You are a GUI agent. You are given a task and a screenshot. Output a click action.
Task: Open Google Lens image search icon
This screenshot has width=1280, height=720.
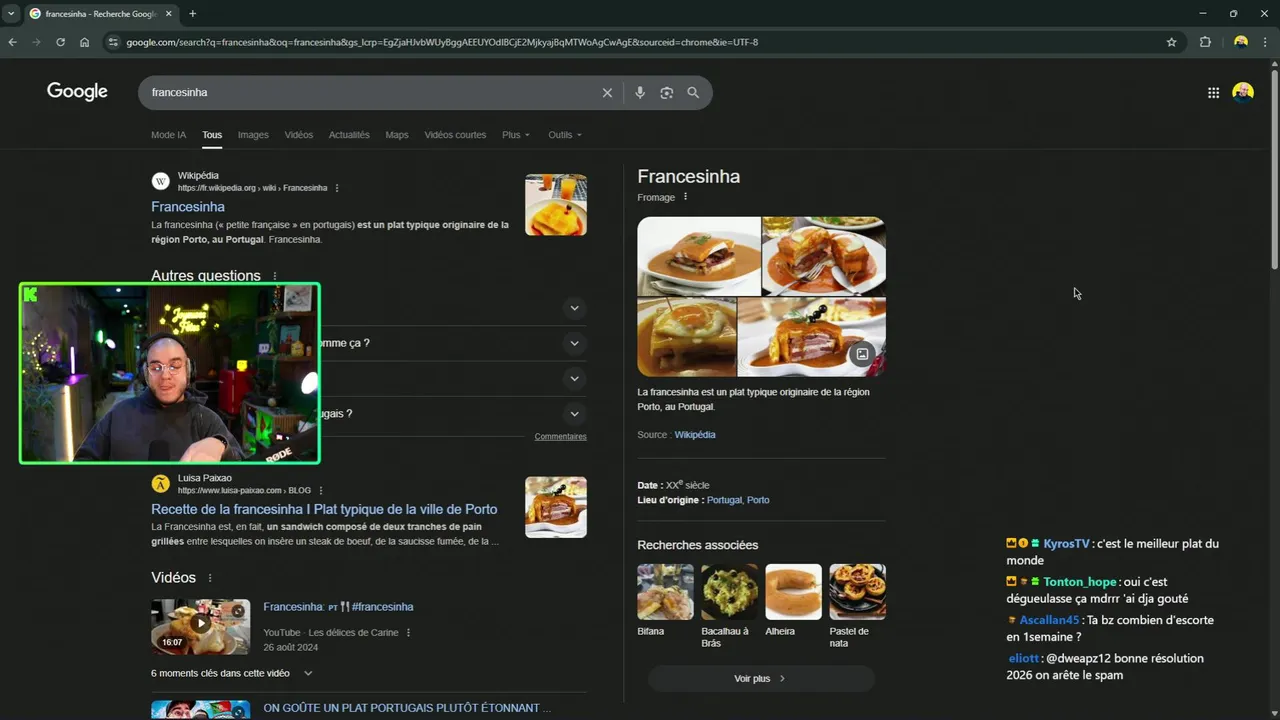(667, 92)
